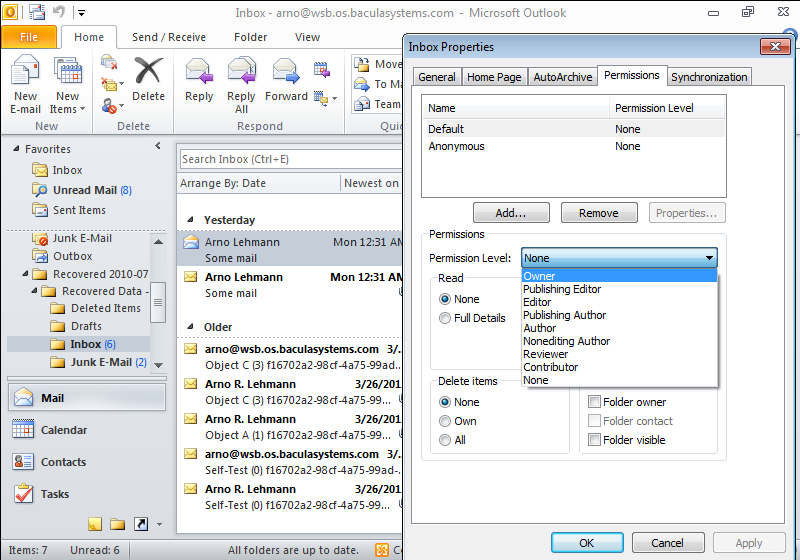Open the Tasks navigation pane
The width and height of the screenshot is (800, 560).
[x=87, y=494]
